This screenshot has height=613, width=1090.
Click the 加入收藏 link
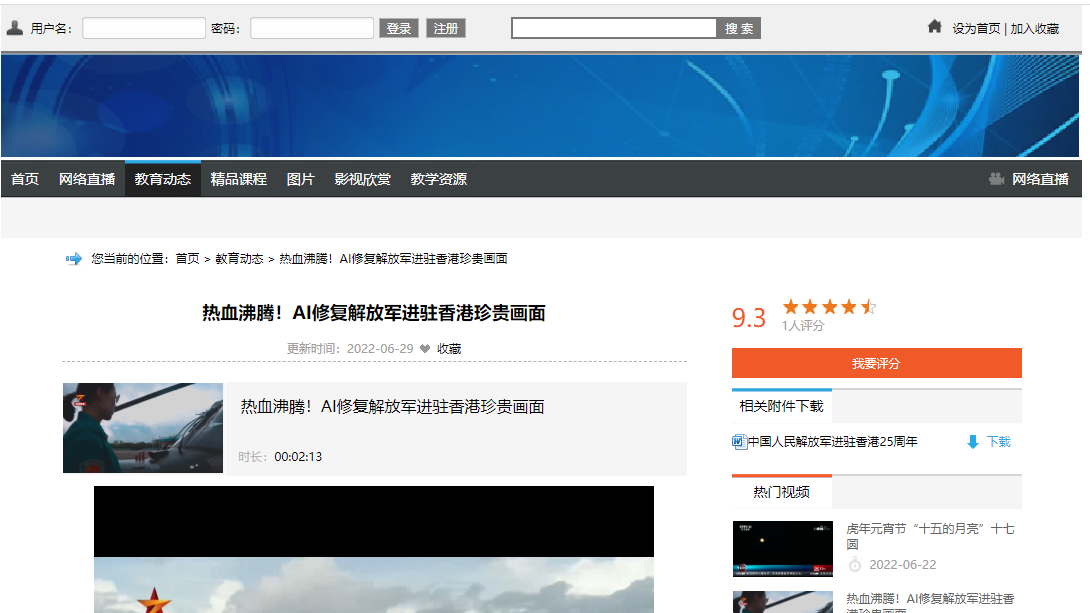click(1034, 28)
